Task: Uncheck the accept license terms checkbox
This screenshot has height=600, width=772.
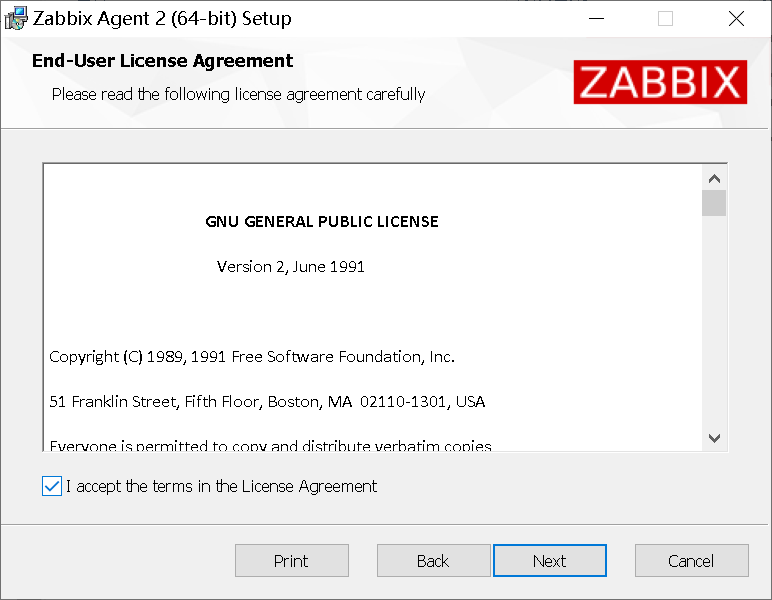Action: [x=52, y=486]
